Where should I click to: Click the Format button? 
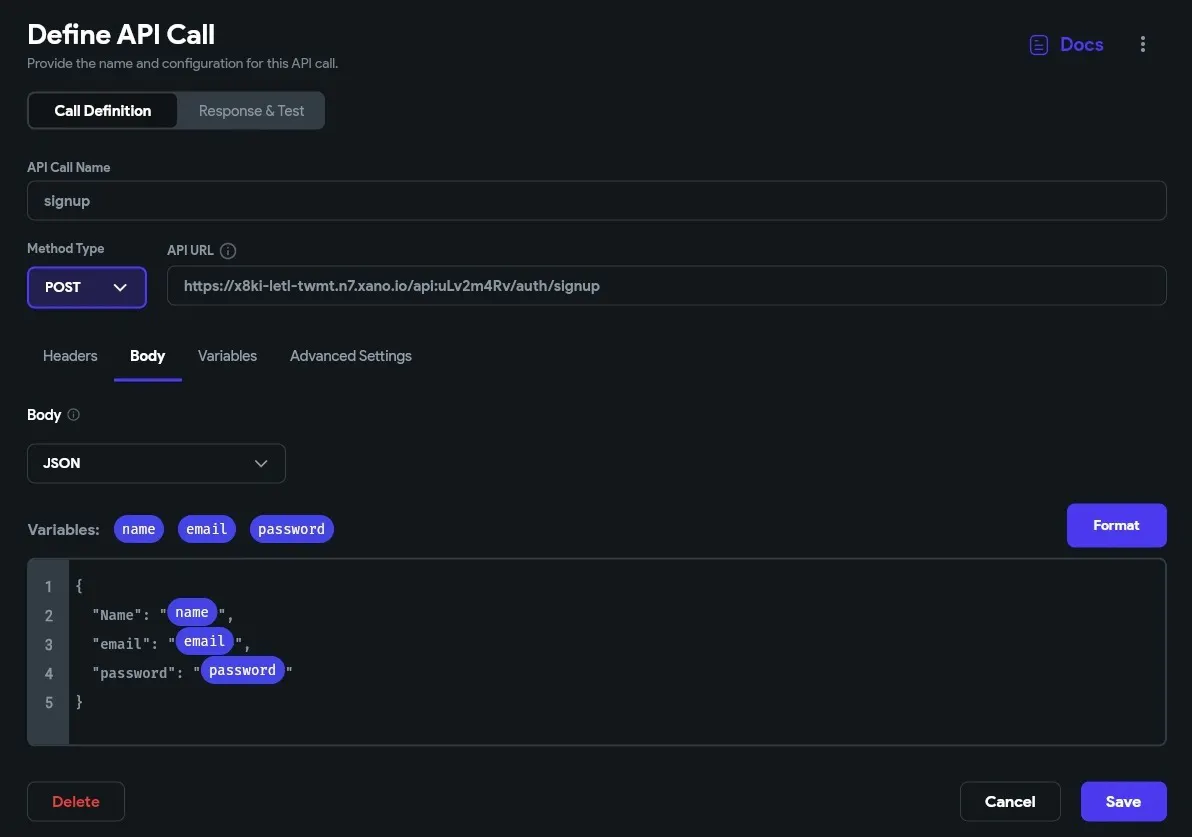pyautogui.click(x=1116, y=525)
